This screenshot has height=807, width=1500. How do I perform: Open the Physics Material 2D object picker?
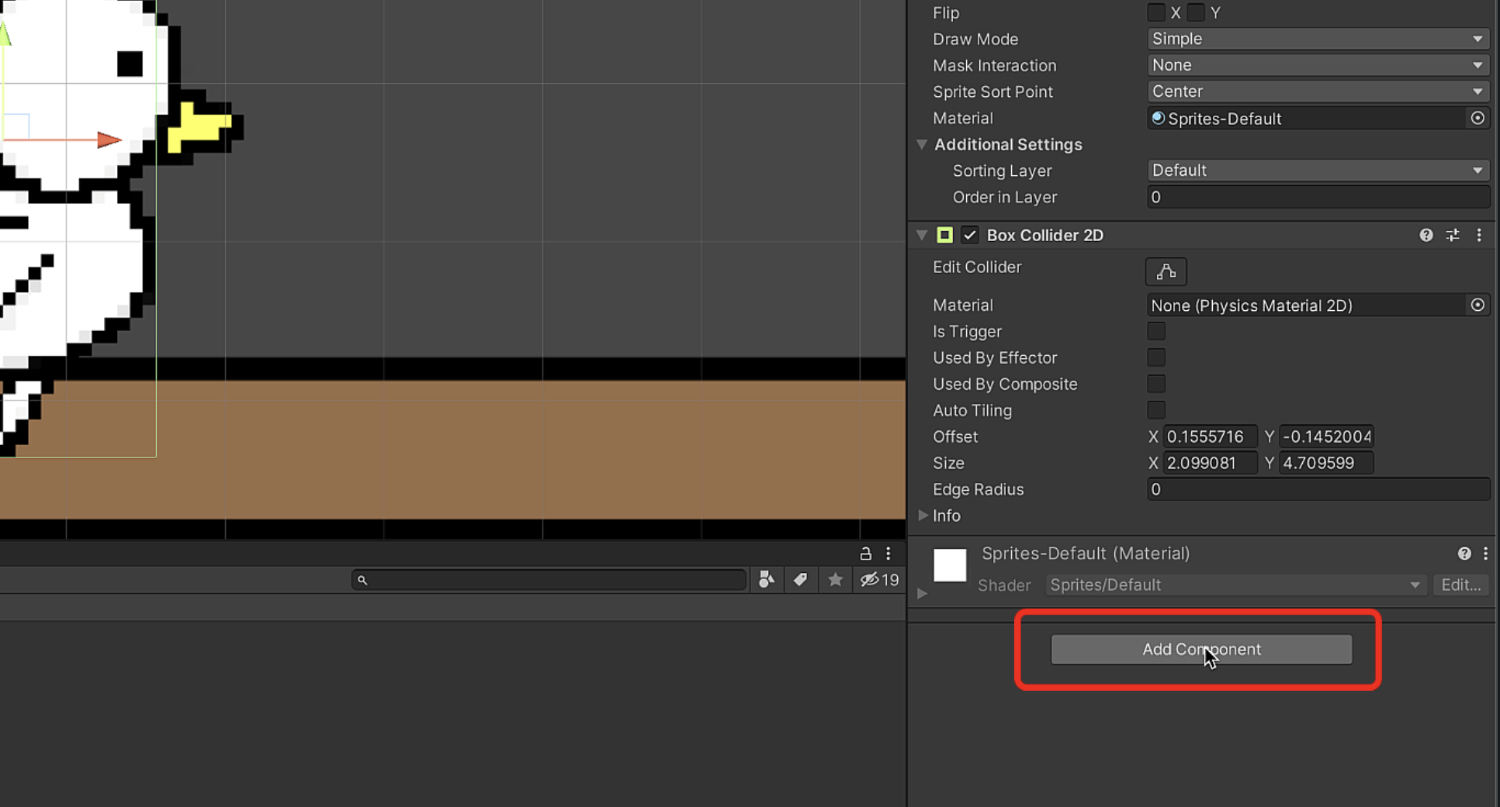point(1477,305)
